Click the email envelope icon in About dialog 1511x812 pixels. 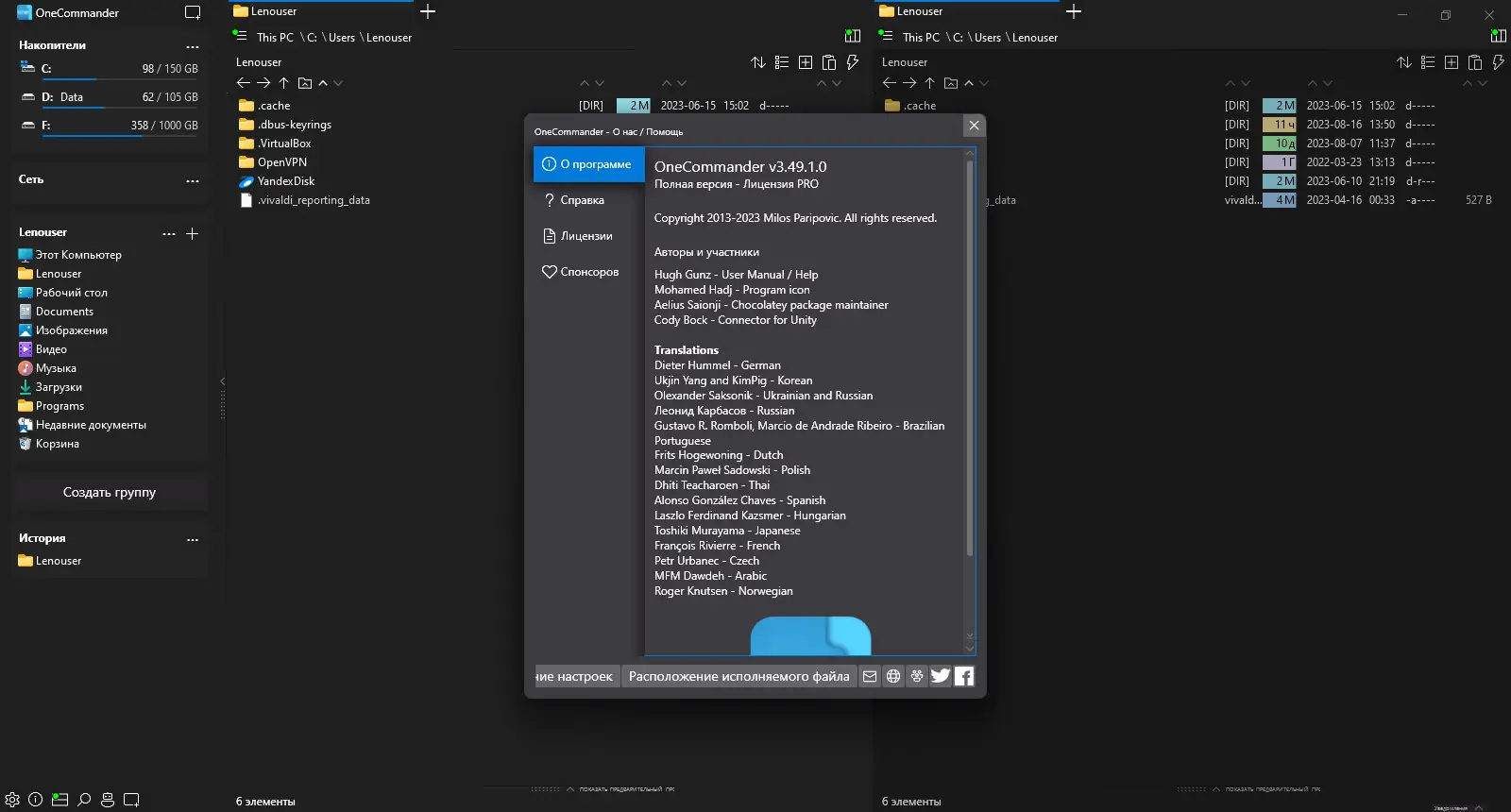tap(870, 676)
